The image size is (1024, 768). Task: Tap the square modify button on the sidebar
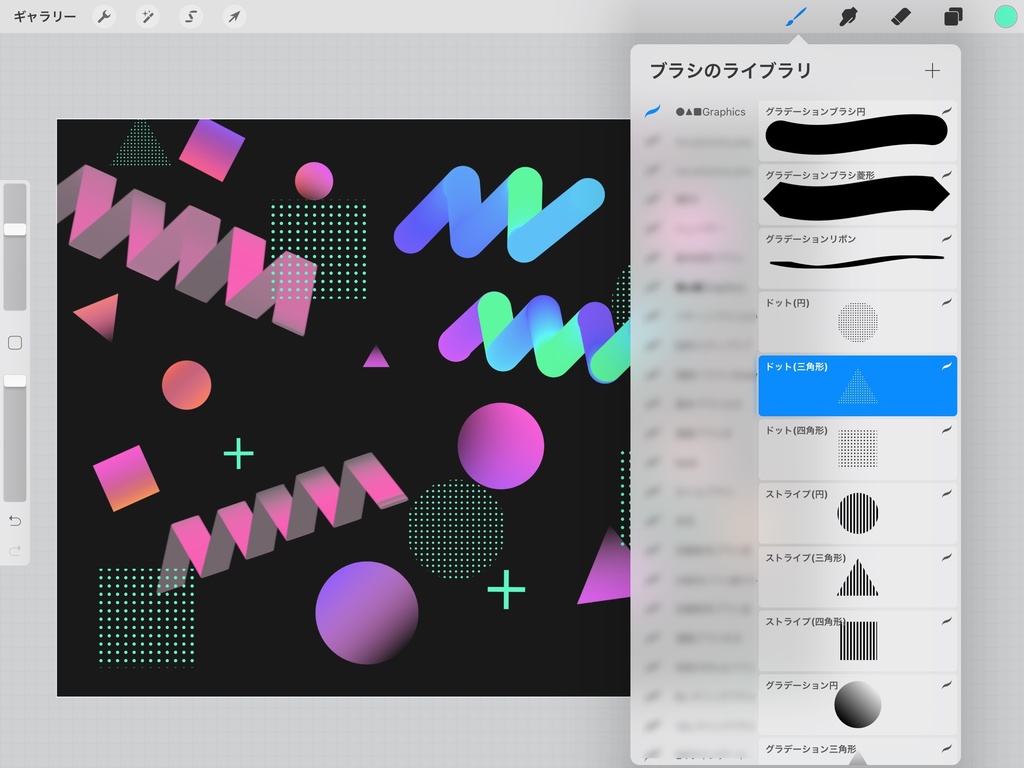click(x=15, y=342)
